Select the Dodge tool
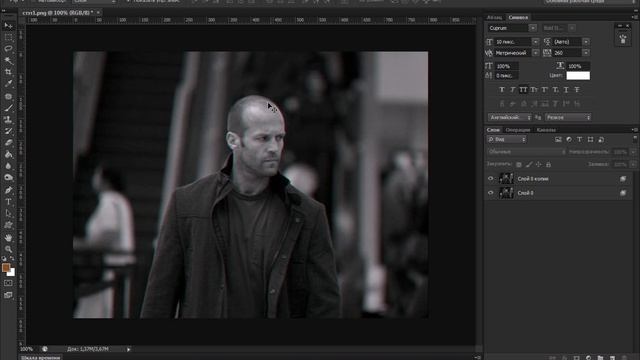 8,178
